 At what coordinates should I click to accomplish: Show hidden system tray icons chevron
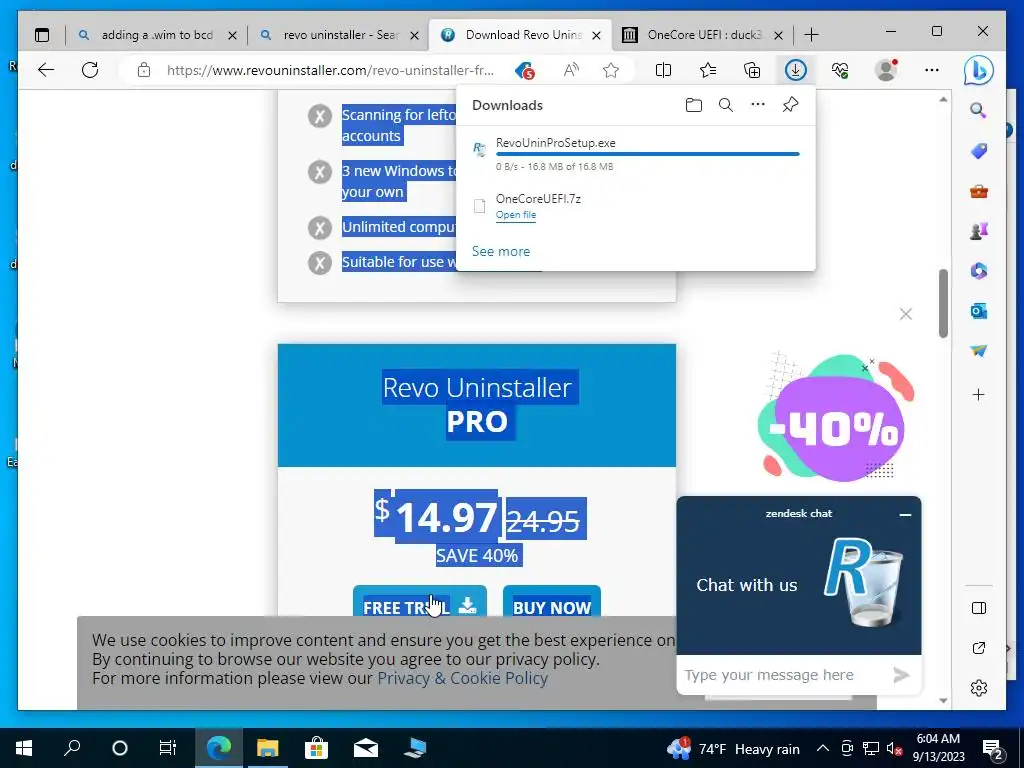click(823, 748)
